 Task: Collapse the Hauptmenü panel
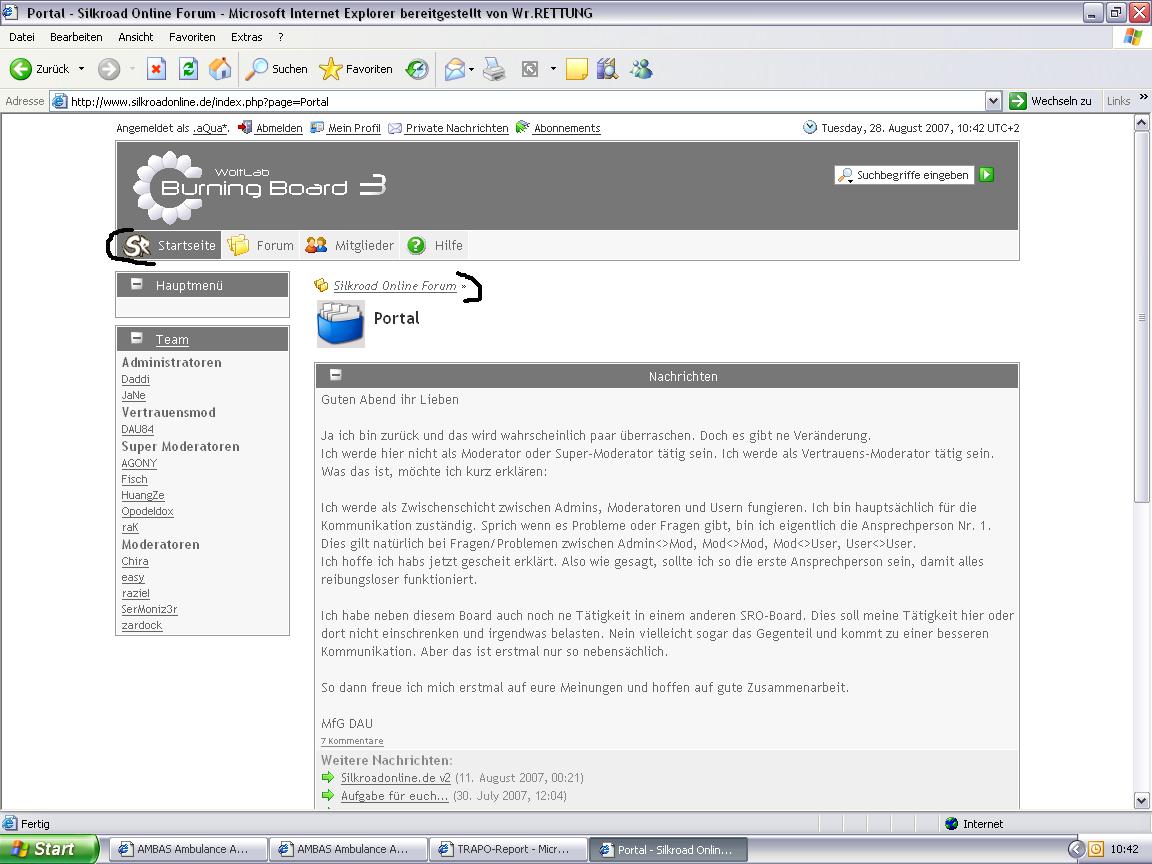pos(137,285)
